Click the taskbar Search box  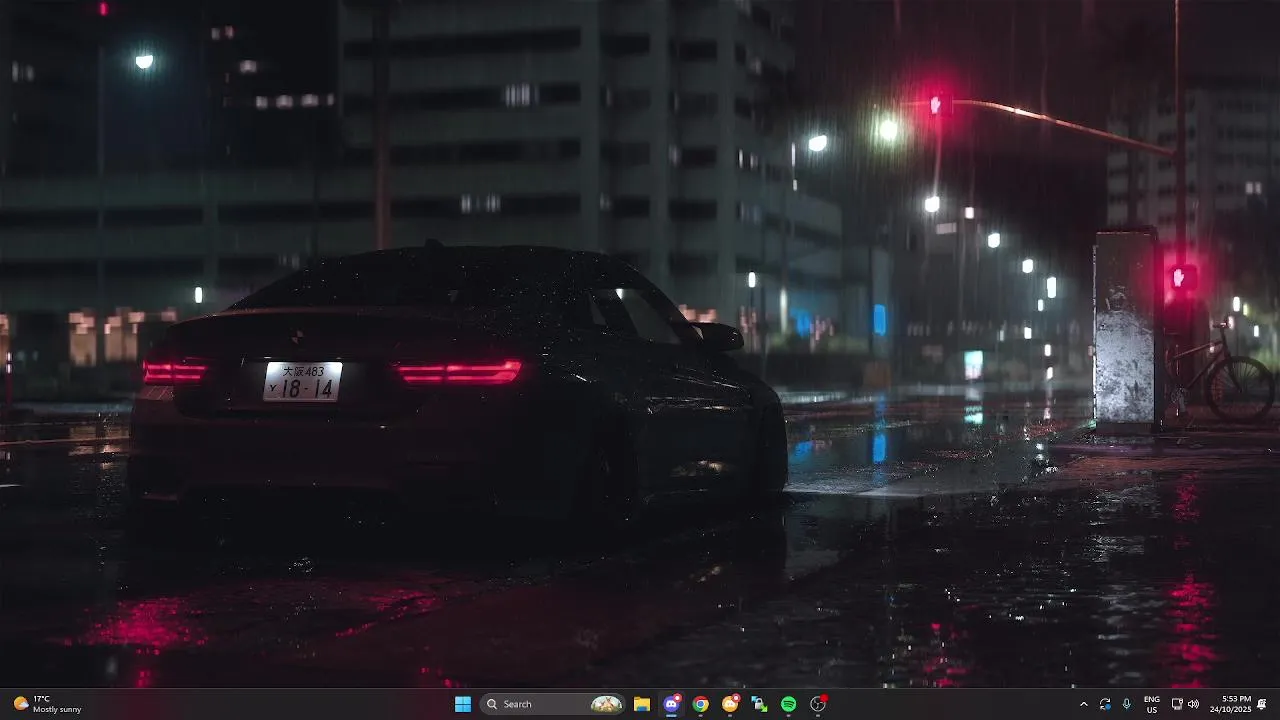(x=553, y=704)
